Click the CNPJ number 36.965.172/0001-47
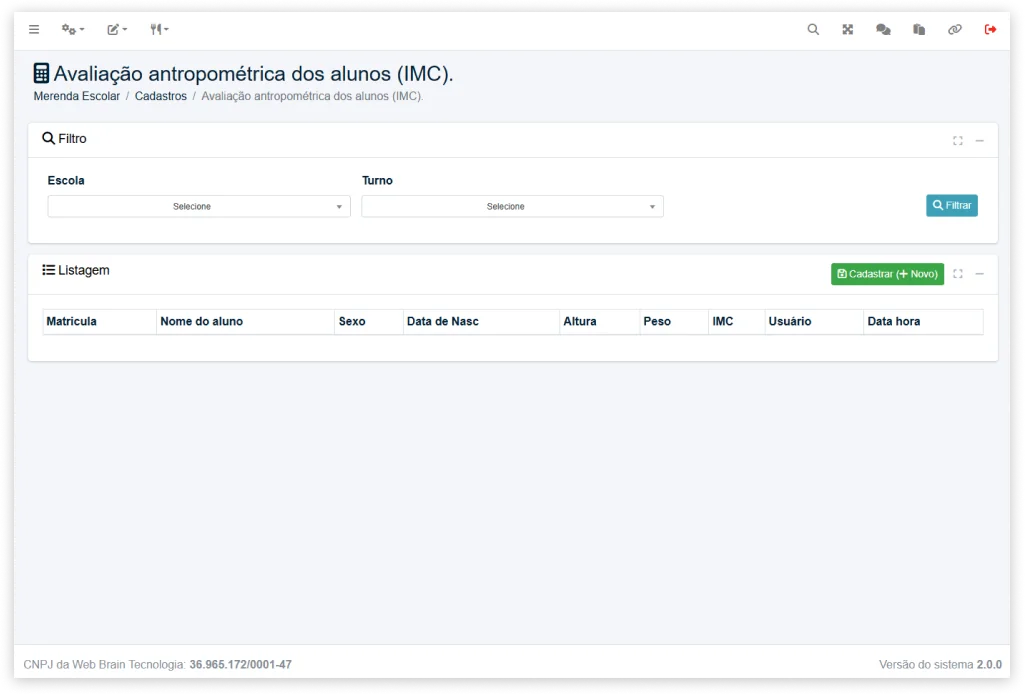This screenshot has width=1025, height=694. [x=241, y=665]
